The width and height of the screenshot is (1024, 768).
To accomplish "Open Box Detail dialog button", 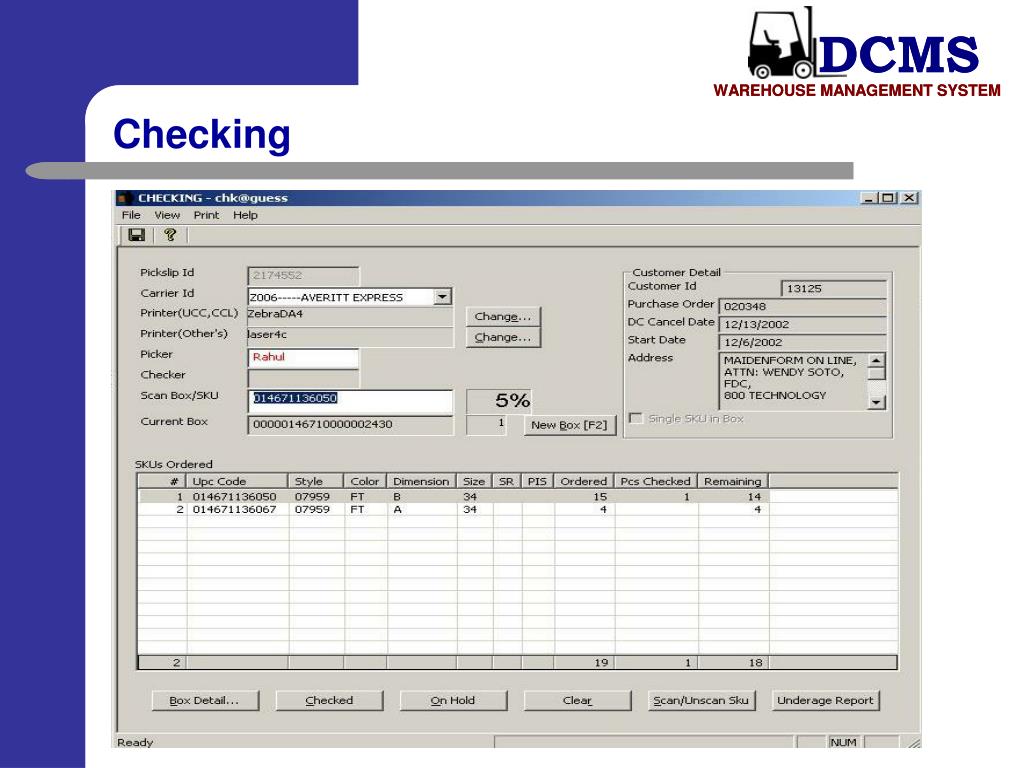I will coord(204,701).
